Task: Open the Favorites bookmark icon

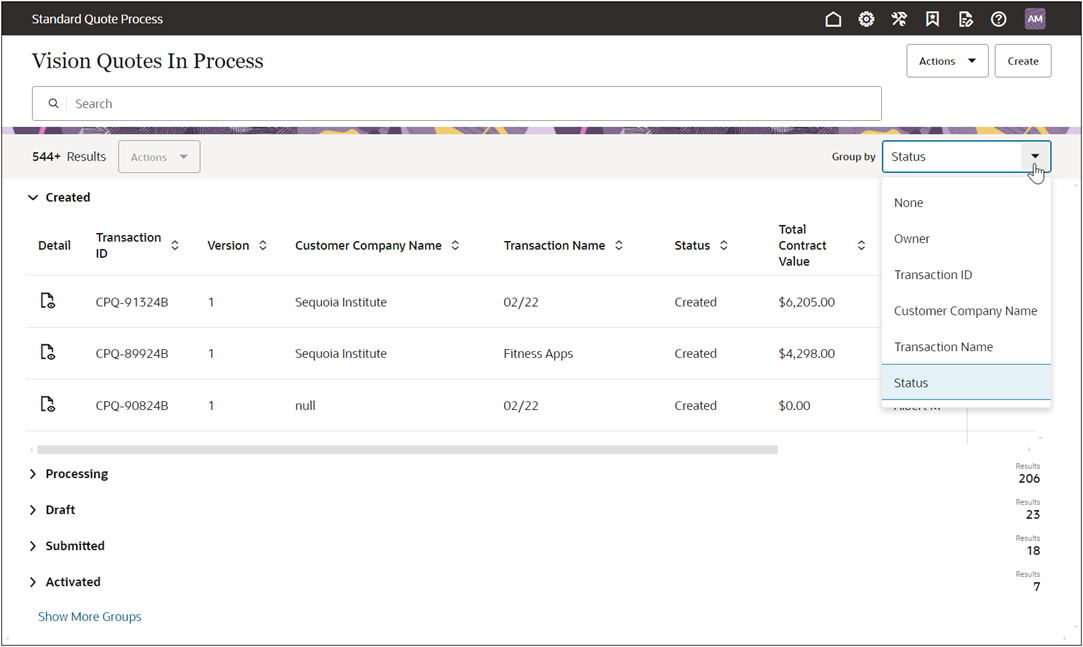Action: tap(932, 18)
